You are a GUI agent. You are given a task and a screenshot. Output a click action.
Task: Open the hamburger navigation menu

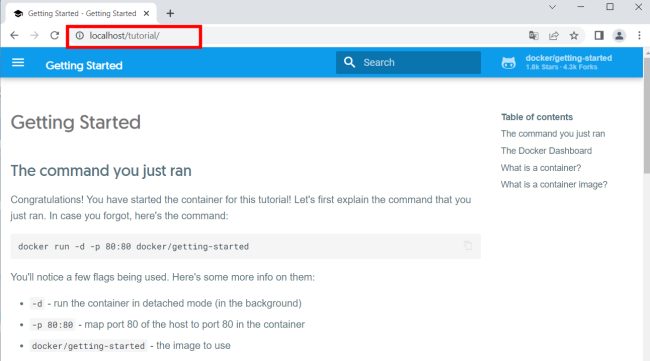pyautogui.click(x=18, y=63)
